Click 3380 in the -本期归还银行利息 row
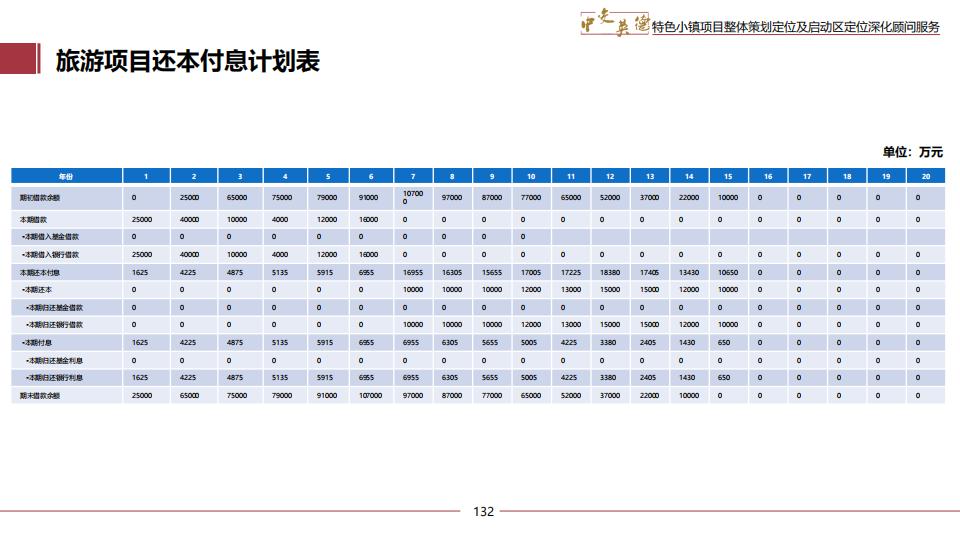960x540 pixels. pyautogui.click(x=608, y=378)
